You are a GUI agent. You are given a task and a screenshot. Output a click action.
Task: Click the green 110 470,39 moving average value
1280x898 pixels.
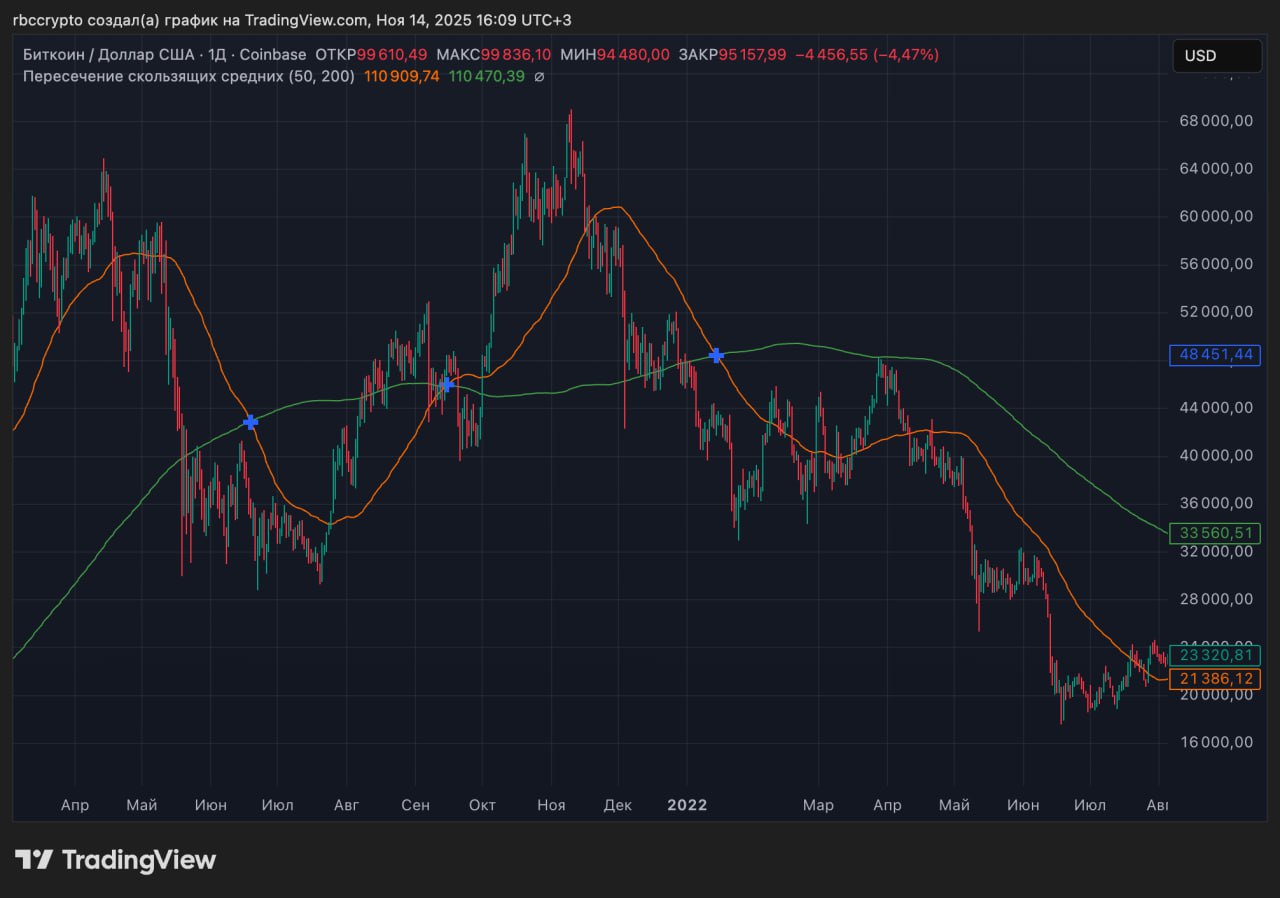[x=487, y=76]
